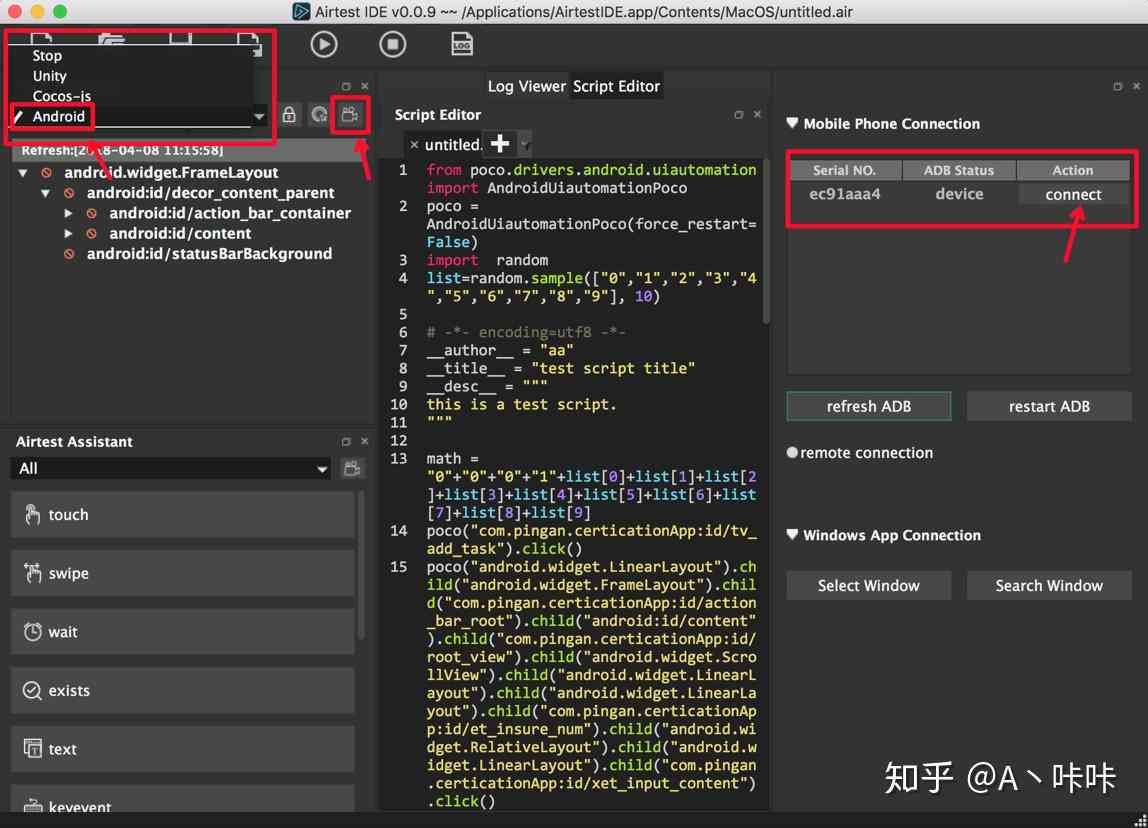1148x828 pixels.
Task: Choose Stop from the Poco mode list
Action: click(47, 56)
